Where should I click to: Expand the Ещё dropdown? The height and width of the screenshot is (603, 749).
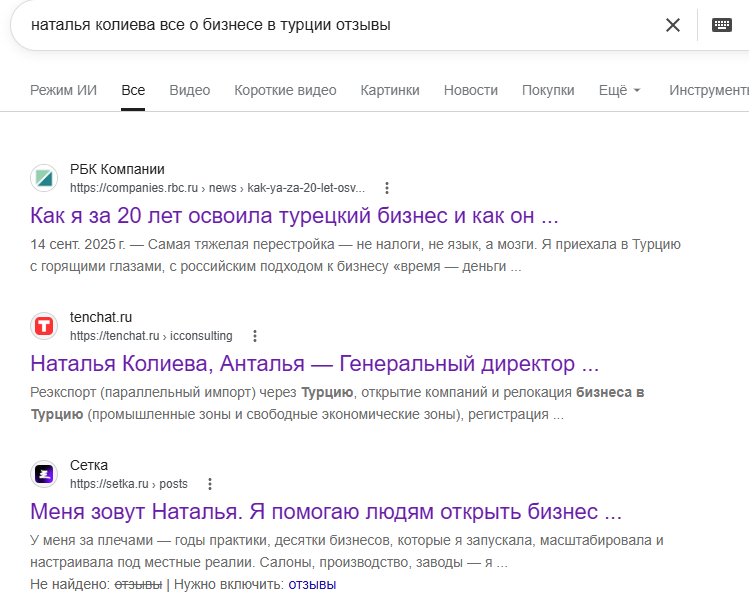tap(619, 90)
